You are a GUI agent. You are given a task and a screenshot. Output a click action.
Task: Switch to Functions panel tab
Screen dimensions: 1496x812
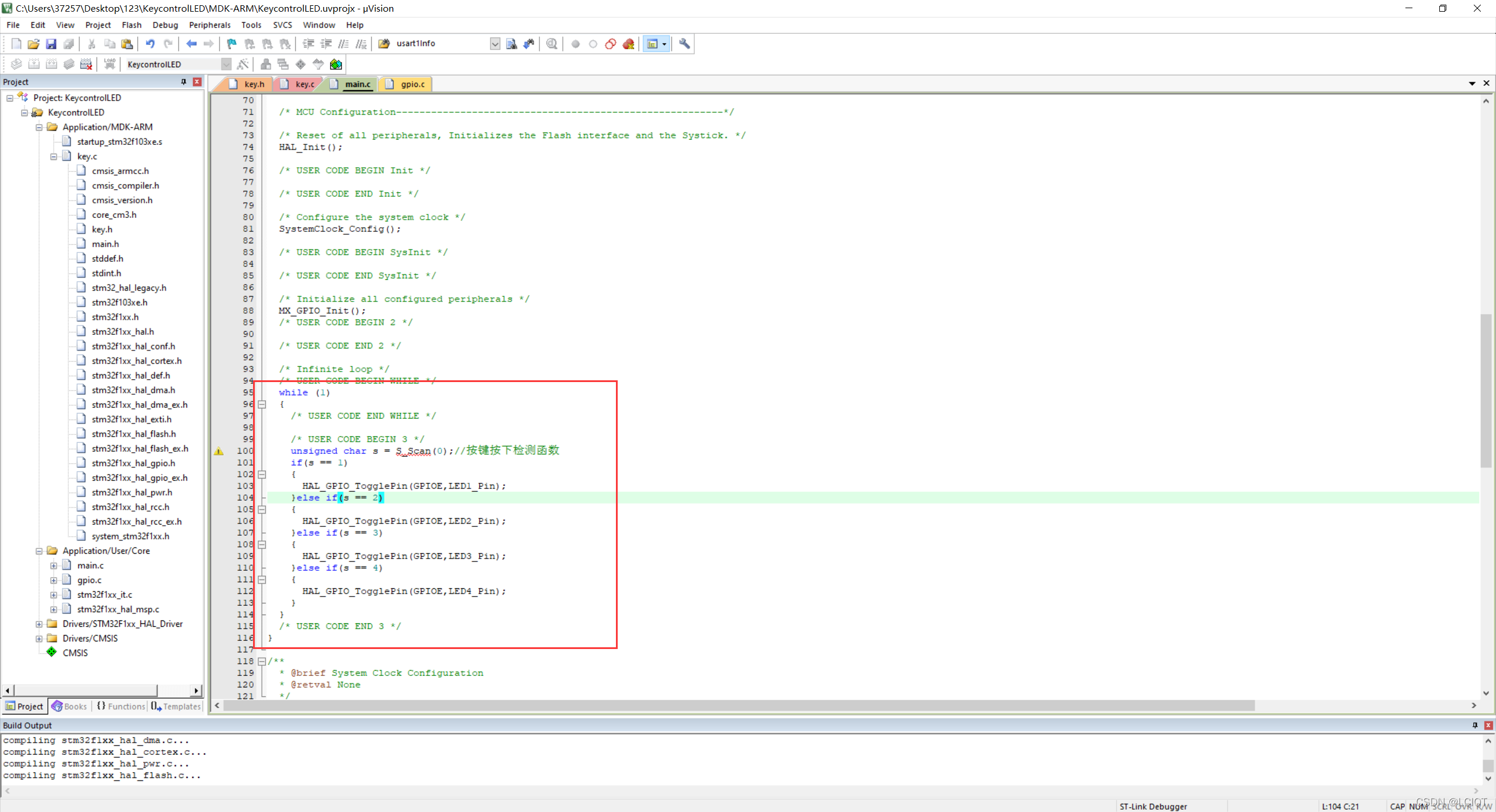point(121,706)
